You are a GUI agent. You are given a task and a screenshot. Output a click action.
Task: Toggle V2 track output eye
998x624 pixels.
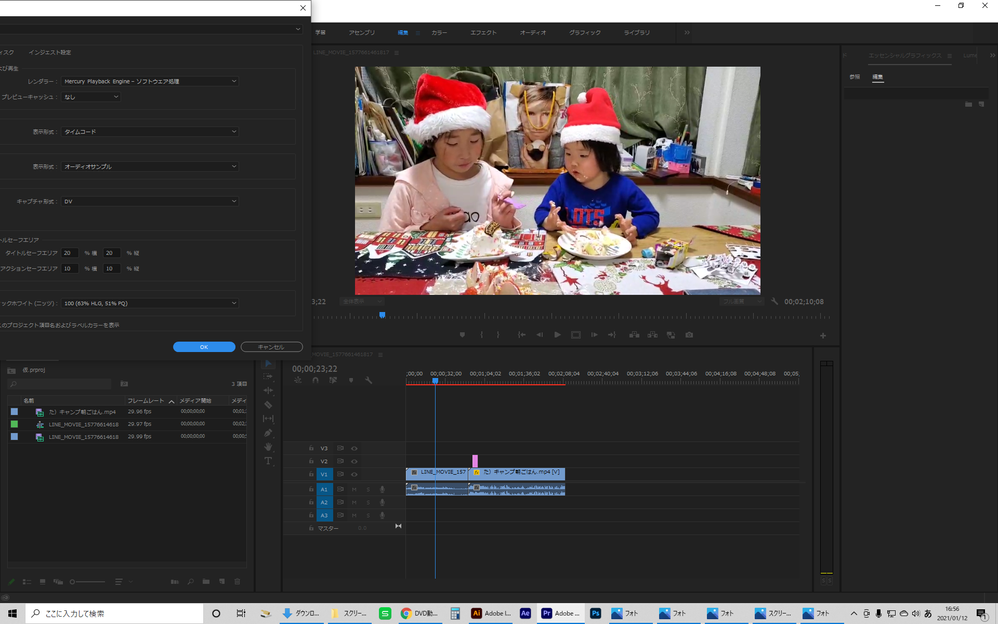tap(355, 461)
